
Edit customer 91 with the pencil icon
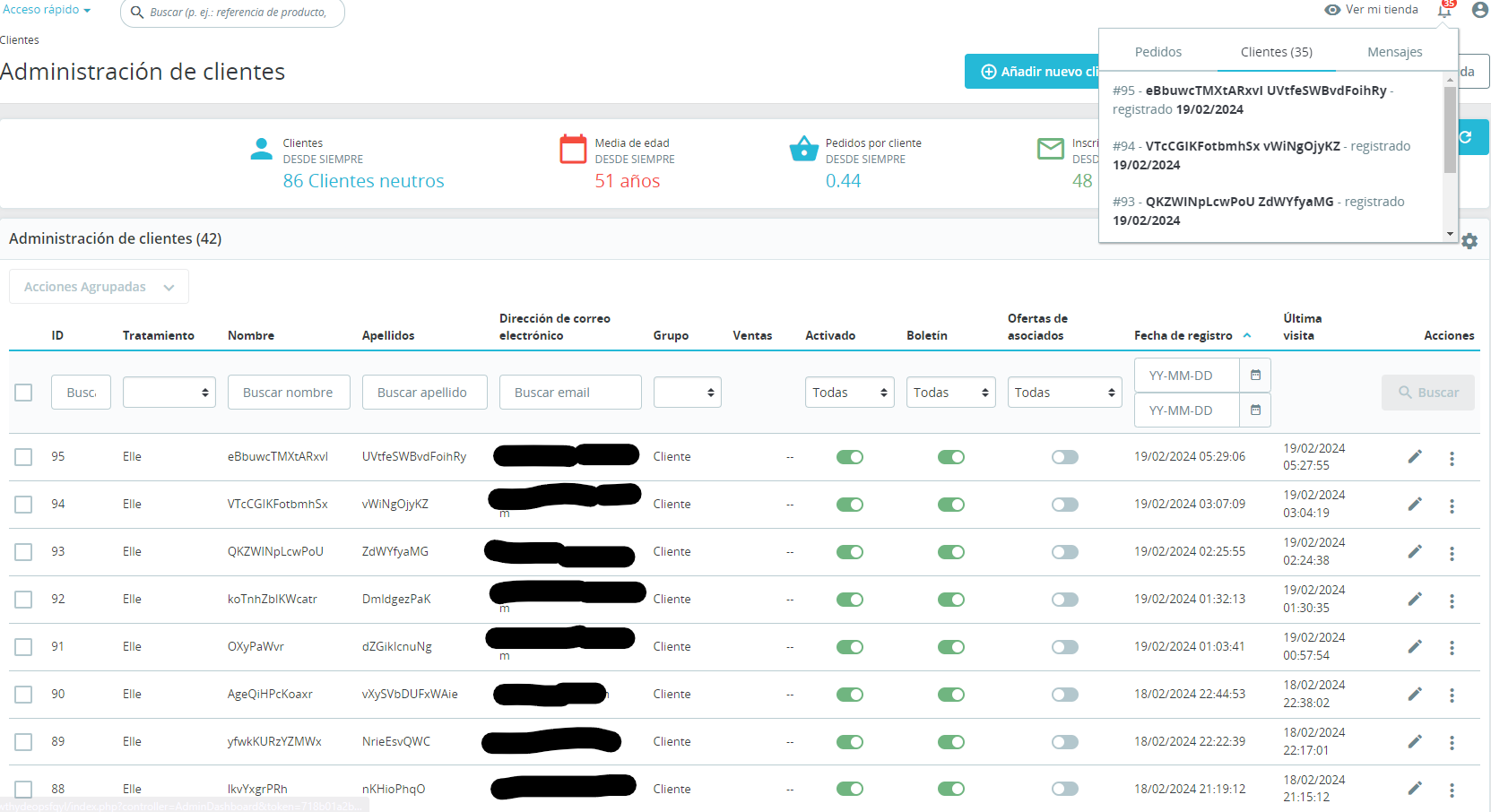1415,647
